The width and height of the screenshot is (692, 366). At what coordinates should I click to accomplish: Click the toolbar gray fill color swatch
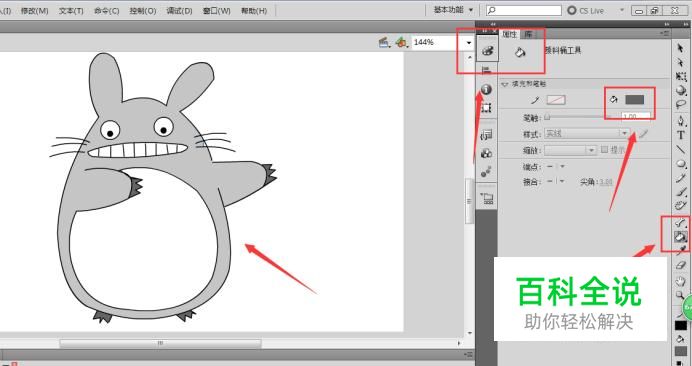pyautogui.click(x=681, y=352)
